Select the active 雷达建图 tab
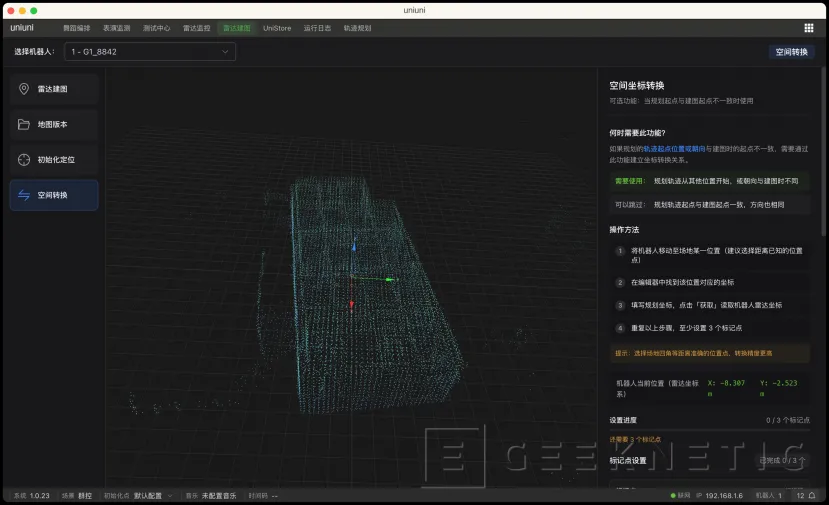Screen dimensions: 829x505 coord(236,28)
